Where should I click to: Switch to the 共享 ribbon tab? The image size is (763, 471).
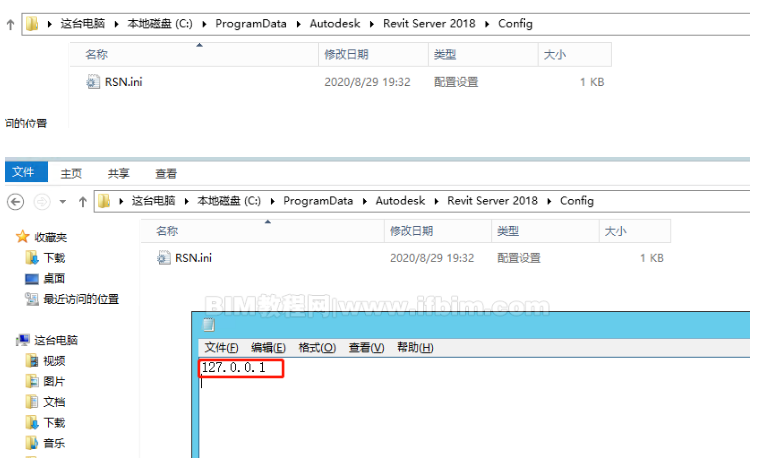click(118, 173)
